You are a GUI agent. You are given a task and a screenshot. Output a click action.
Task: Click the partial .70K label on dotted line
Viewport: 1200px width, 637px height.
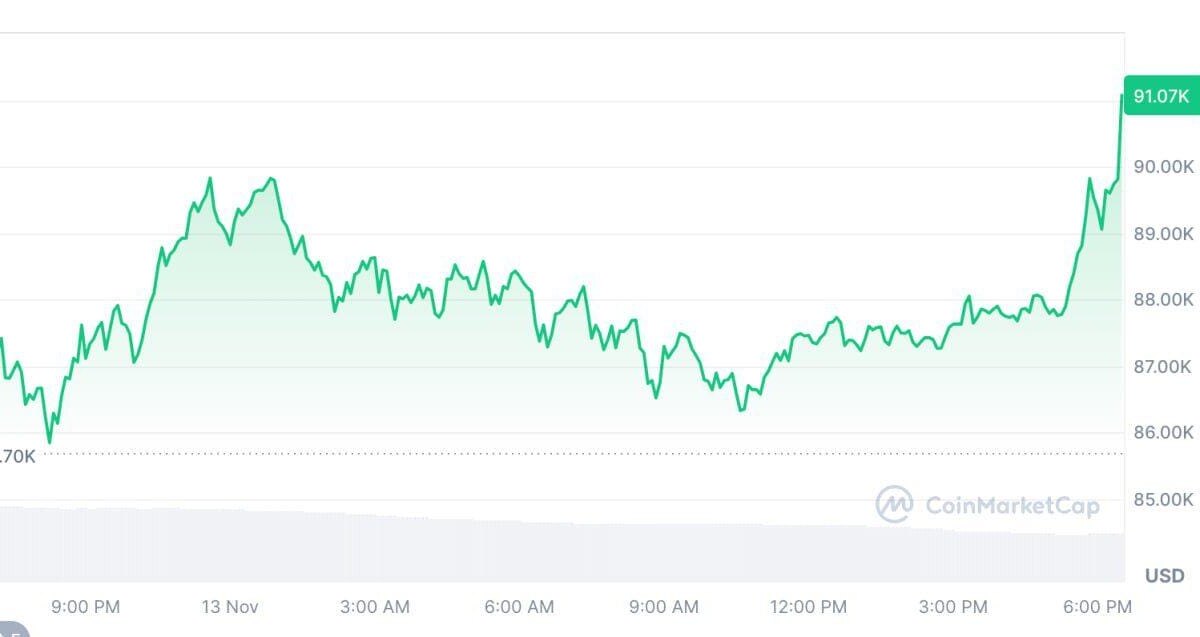(18, 456)
